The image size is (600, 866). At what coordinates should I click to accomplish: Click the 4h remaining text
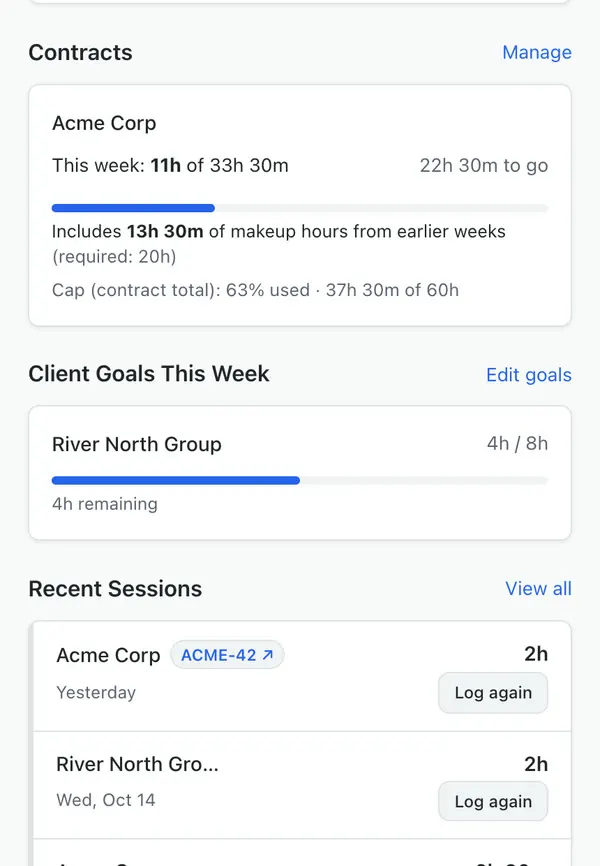tap(105, 504)
